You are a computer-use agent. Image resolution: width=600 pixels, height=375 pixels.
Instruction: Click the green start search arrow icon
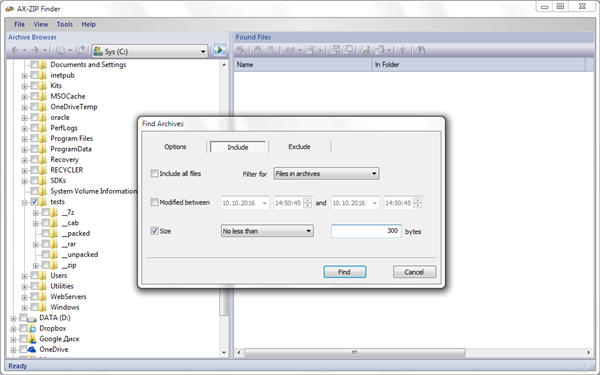click(x=220, y=51)
